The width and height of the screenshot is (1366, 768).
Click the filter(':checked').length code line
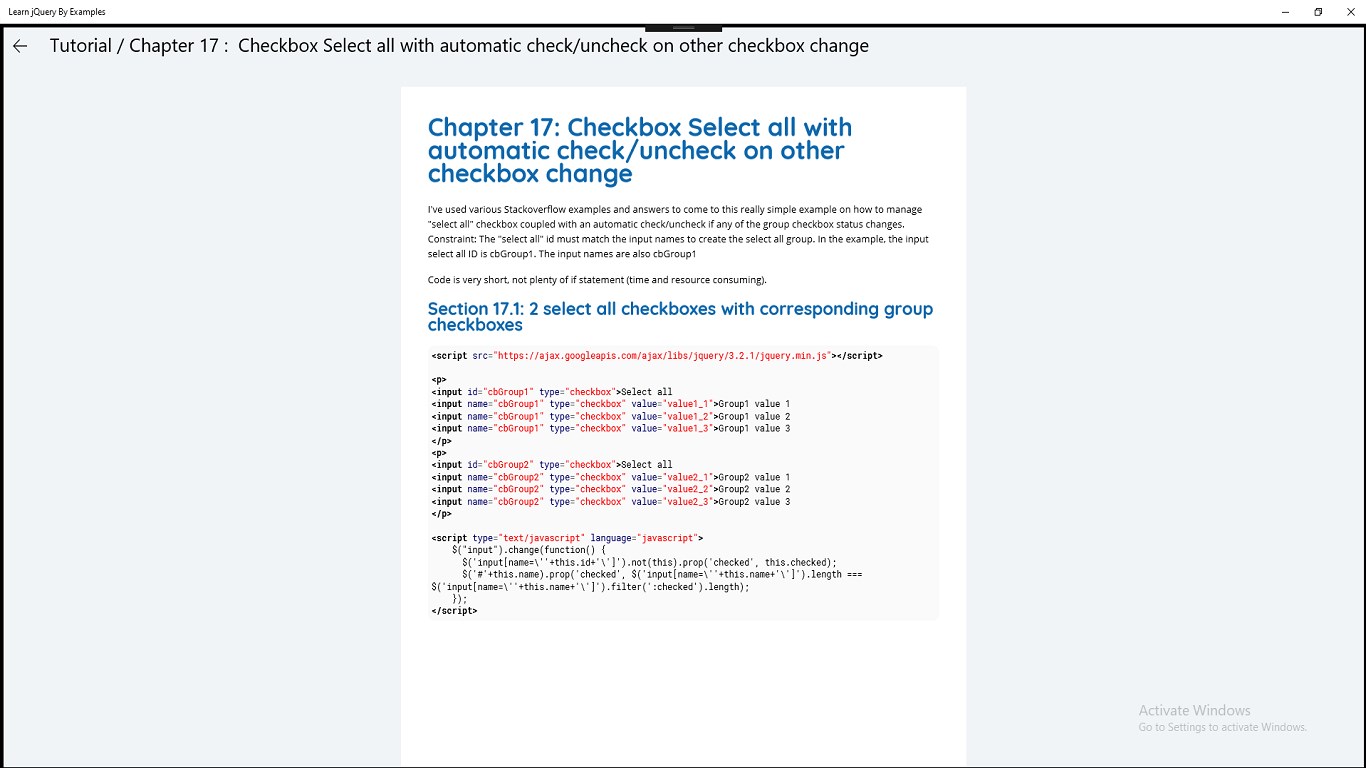pyautogui.click(x=590, y=587)
